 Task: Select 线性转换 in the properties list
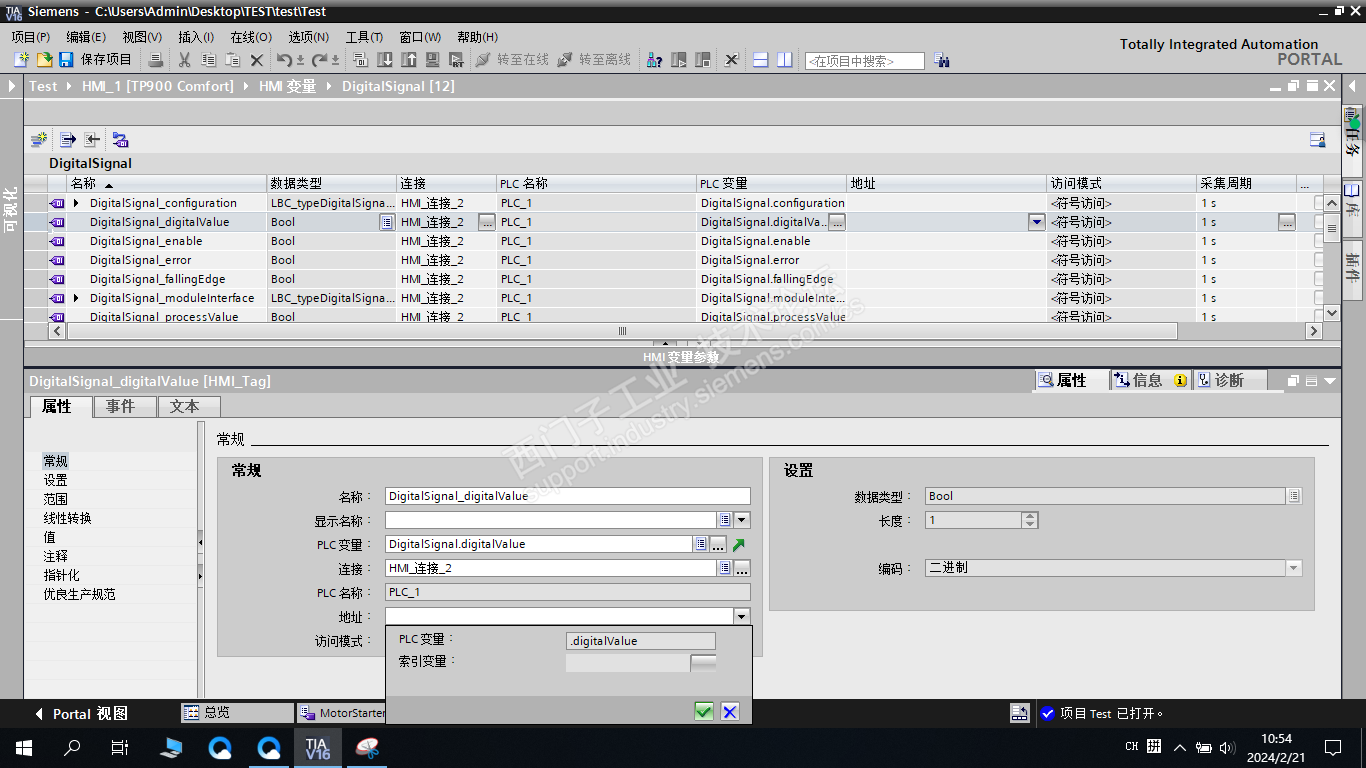pos(67,518)
